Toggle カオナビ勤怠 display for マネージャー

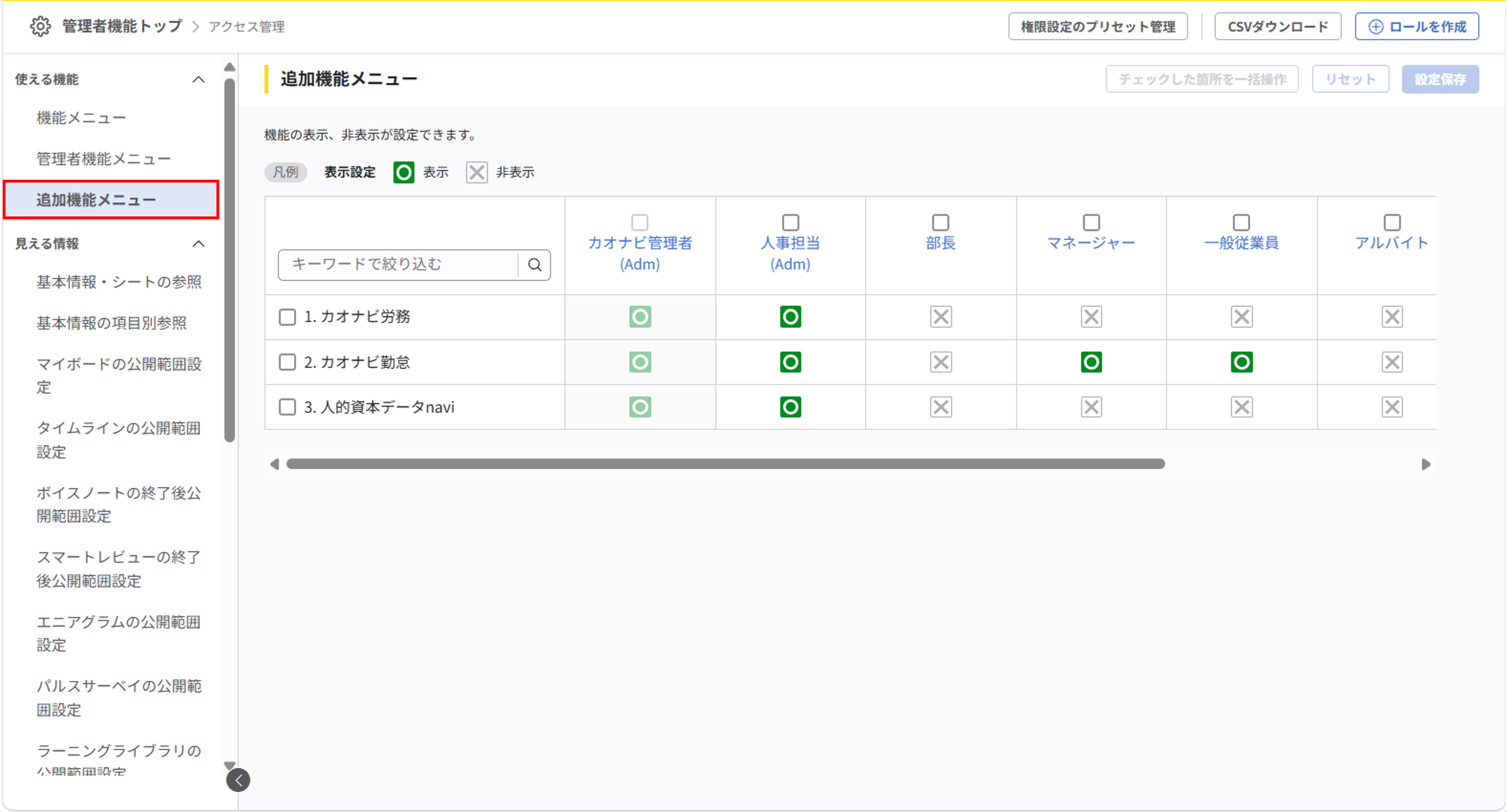1091,362
